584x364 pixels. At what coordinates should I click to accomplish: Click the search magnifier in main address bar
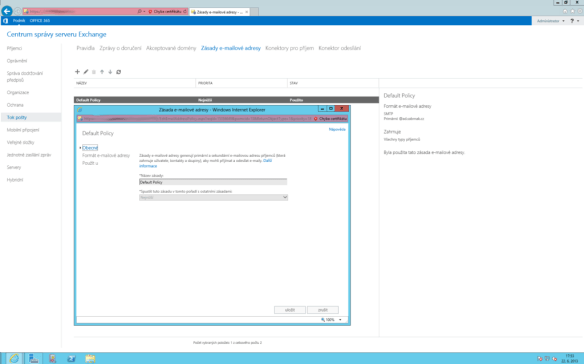pos(140,12)
